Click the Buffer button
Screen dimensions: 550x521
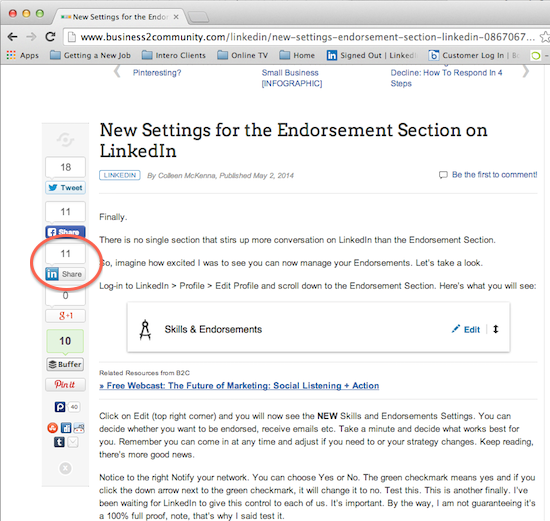click(65, 364)
